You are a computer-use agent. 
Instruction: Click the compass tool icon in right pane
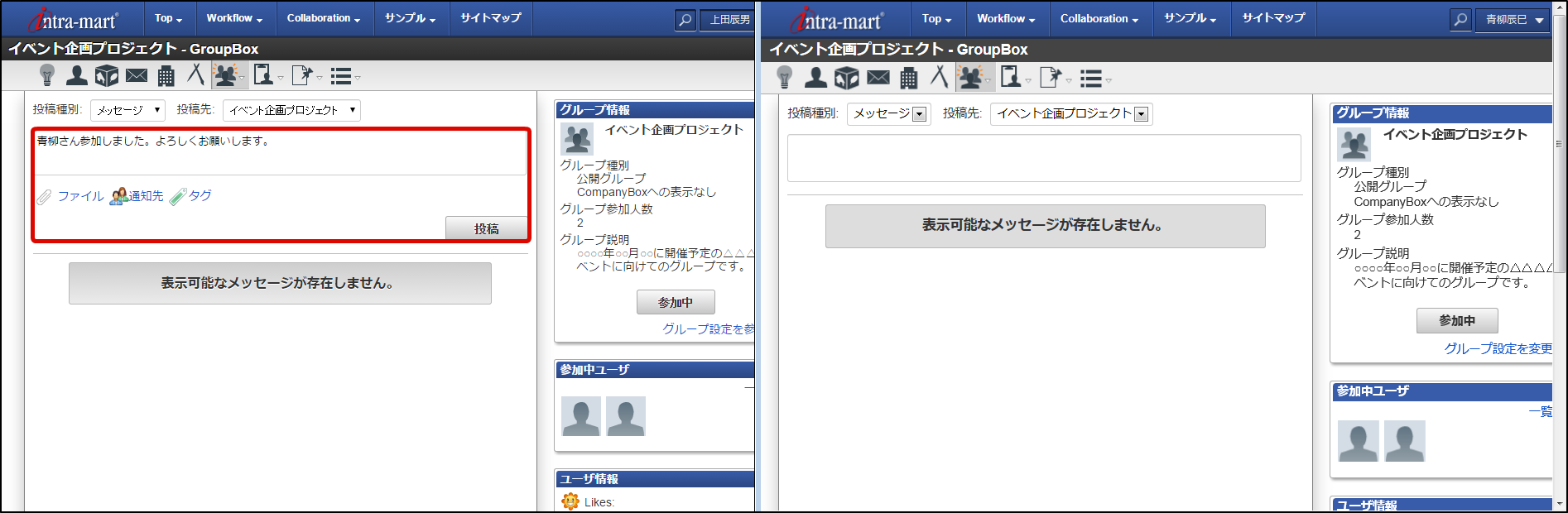pyautogui.click(x=939, y=78)
